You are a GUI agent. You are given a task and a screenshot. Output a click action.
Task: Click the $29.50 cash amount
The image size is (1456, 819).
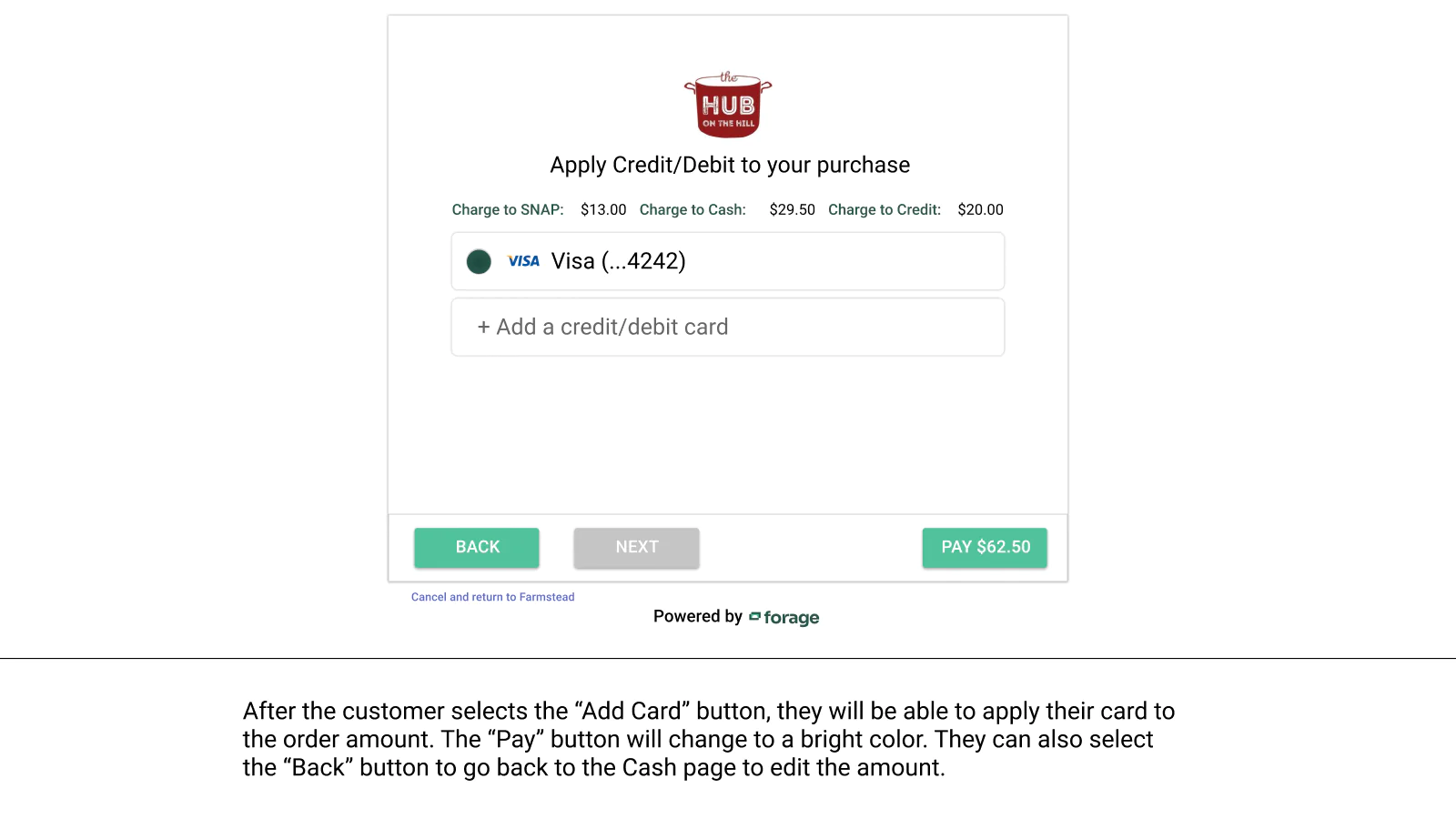pos(792,209)
